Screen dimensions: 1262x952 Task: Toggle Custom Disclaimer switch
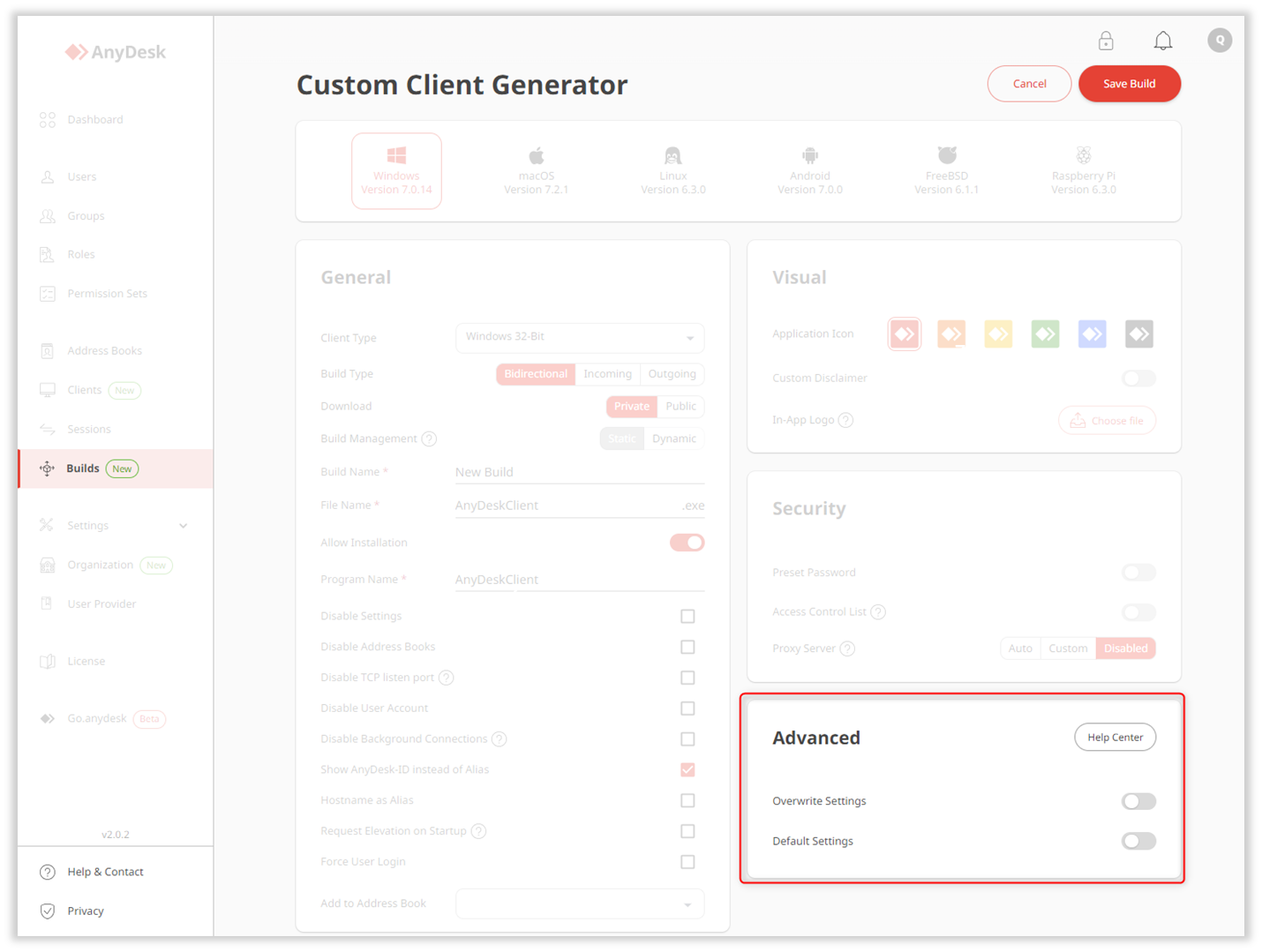(1138, 379)
